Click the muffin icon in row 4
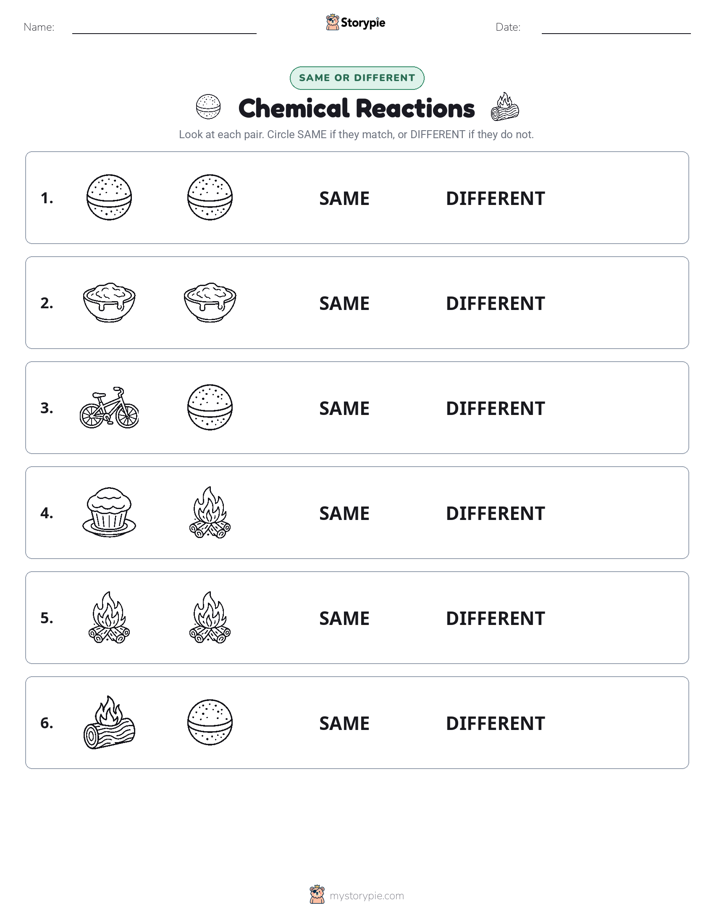Viewport: 714px width, 924px height. point(109,512)
